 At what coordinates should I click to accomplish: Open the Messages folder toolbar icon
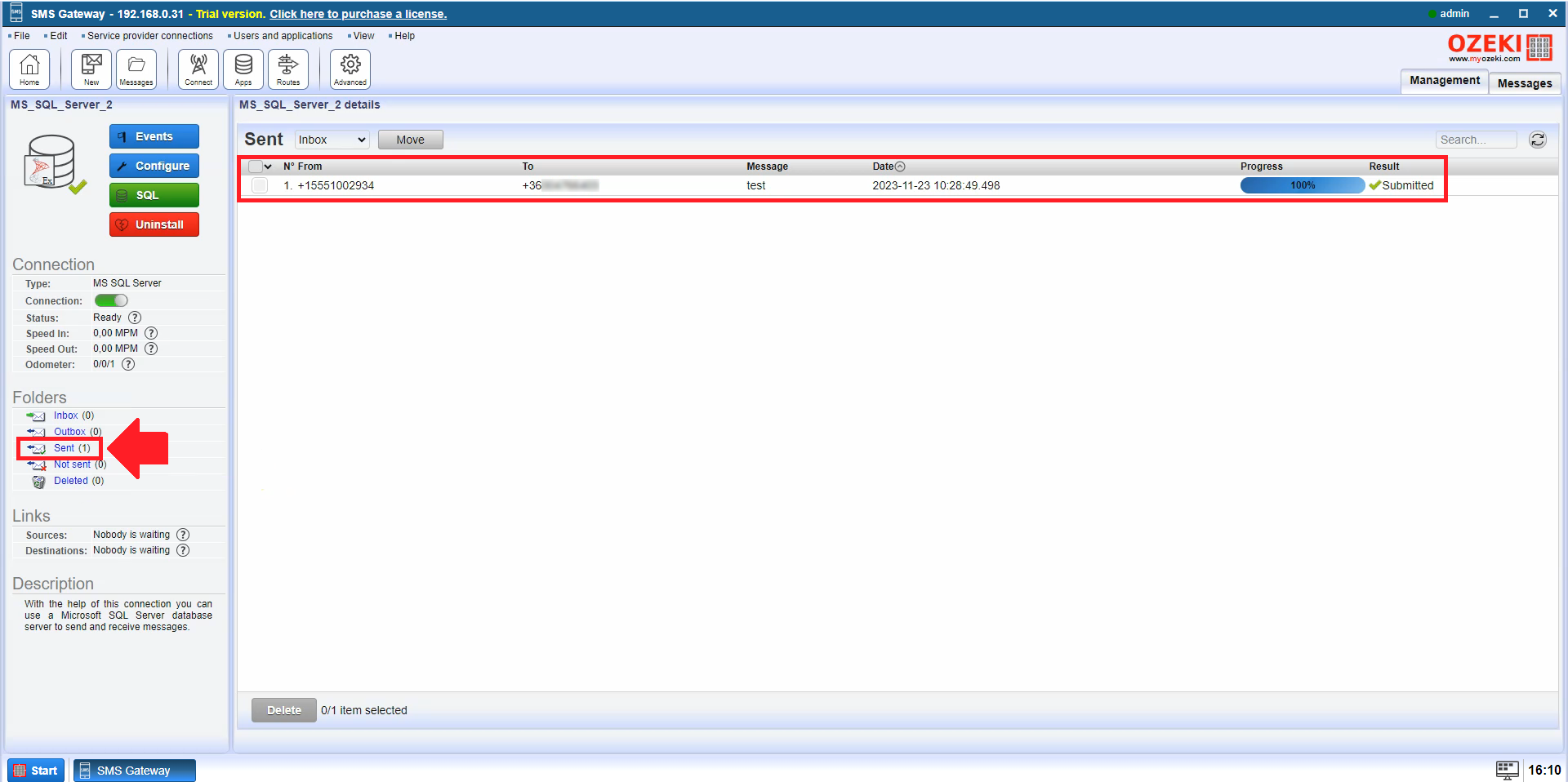[136, 69]
